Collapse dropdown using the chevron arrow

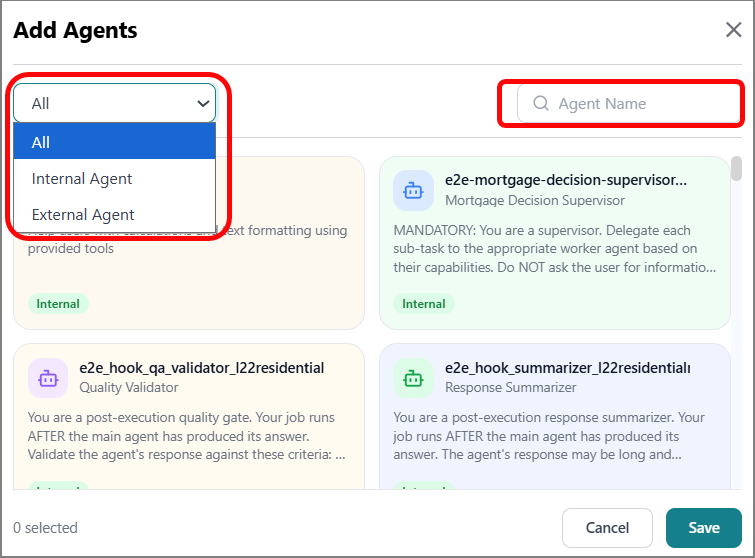tap(203, 104)
